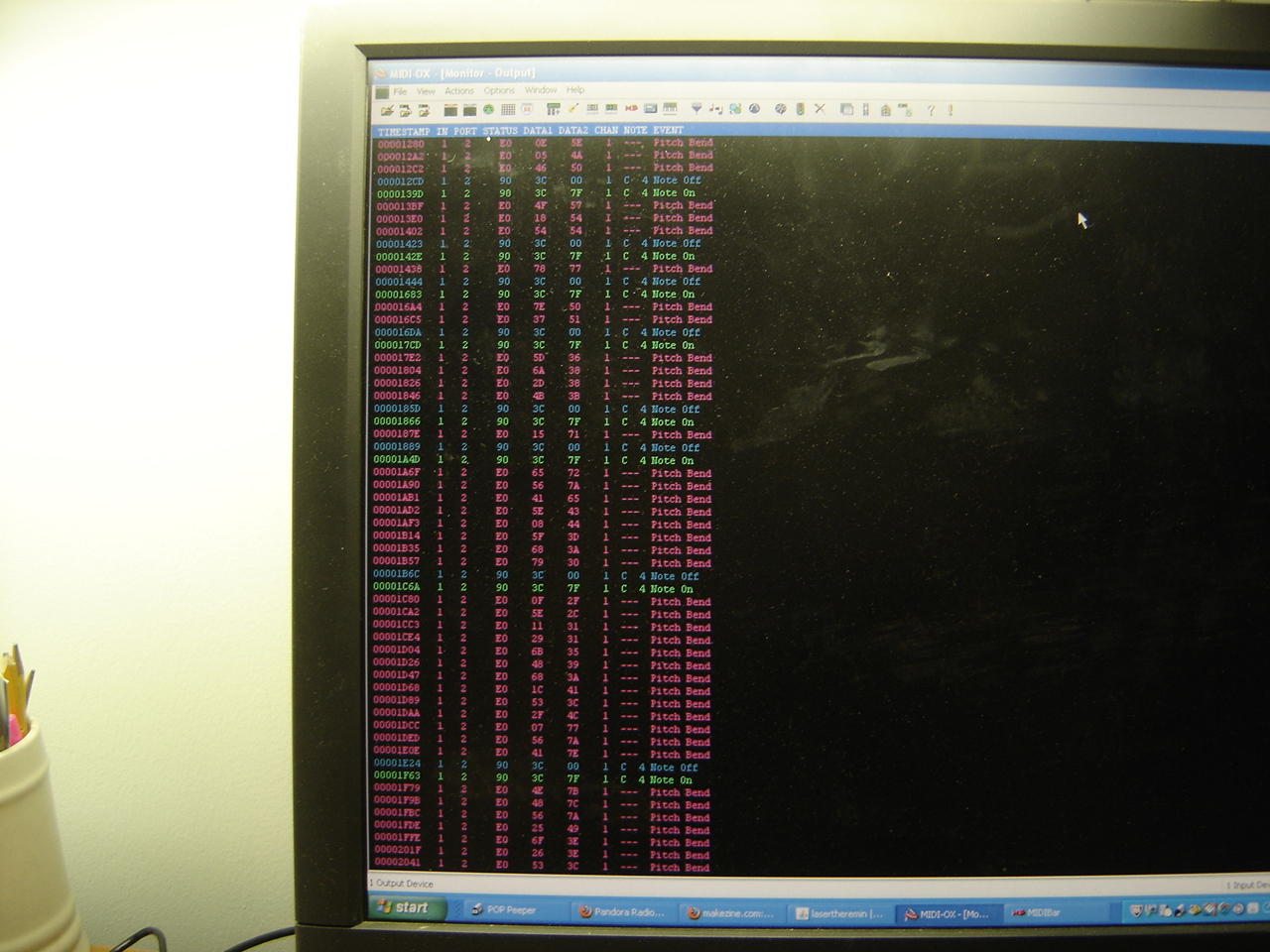Switch to the lasertheremin taskbar window
1270x952 pixels.
838,913
